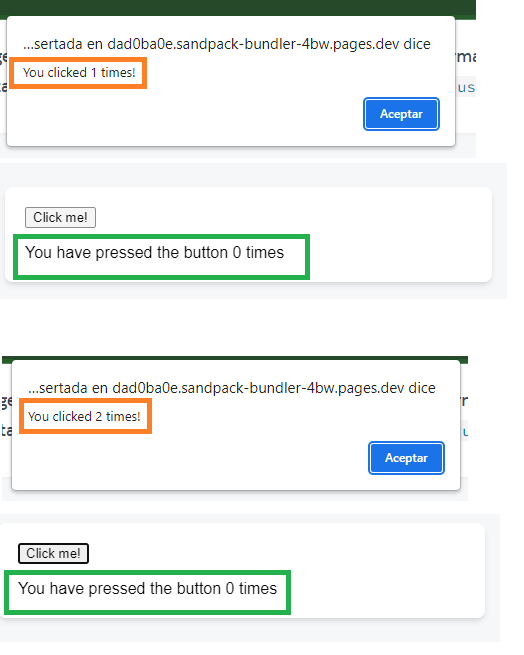Select the "You clicked 1 times!" alert message
This screenshot has height=655, width=524.
[79, 73]
